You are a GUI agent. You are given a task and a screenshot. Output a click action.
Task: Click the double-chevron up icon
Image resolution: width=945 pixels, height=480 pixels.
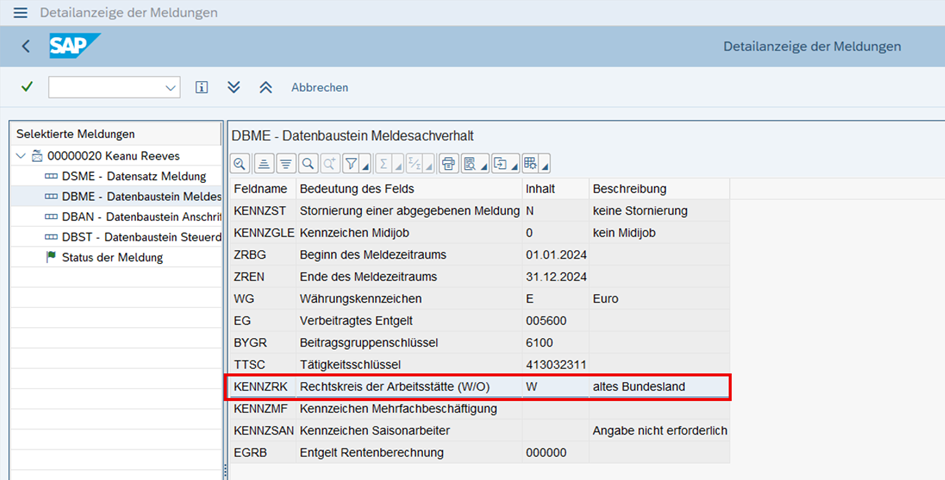point(265,87)
